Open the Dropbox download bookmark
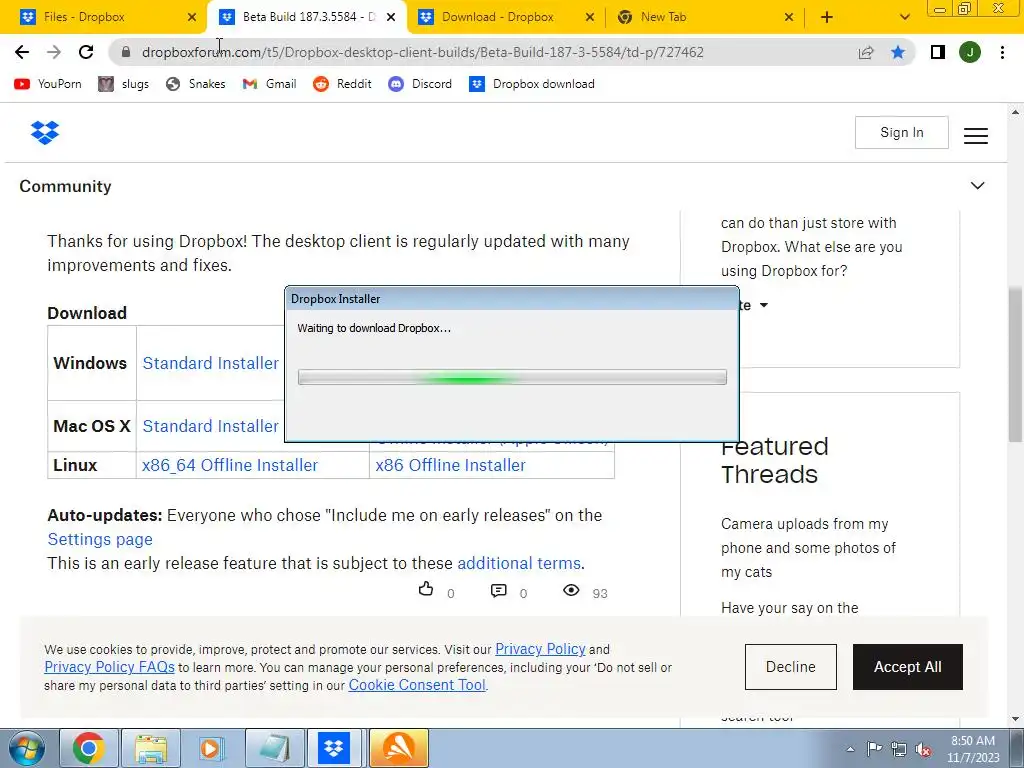This screenshot has width=1024, height=768. pos(532,84)
